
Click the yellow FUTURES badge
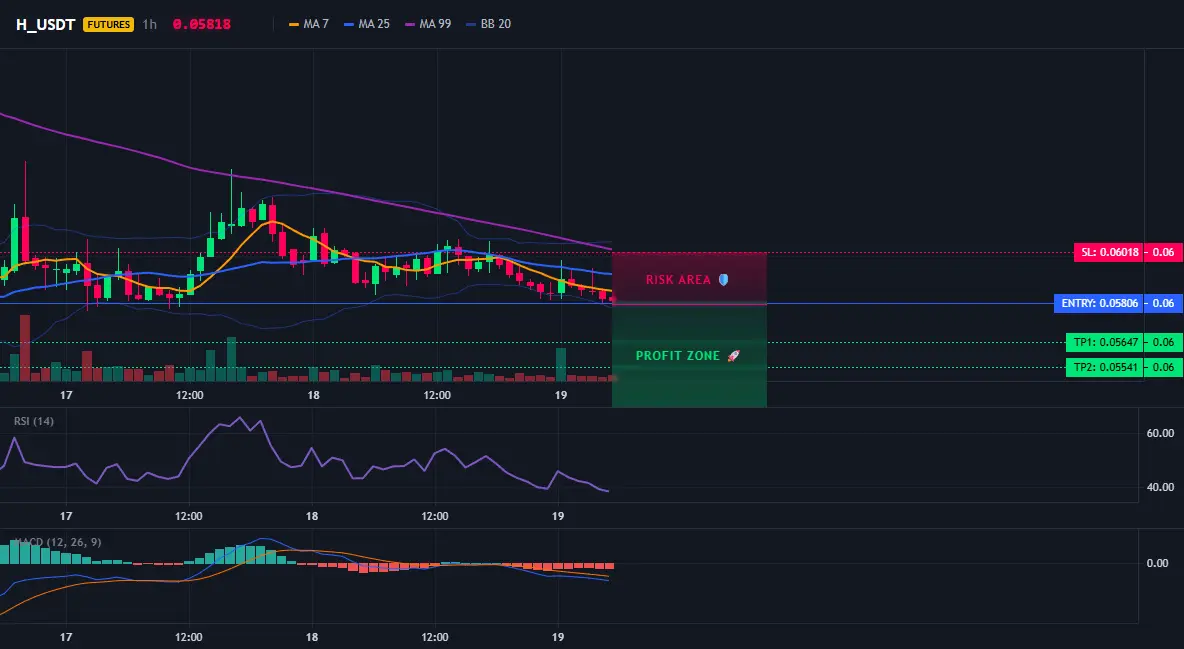[x=109, y=24]
